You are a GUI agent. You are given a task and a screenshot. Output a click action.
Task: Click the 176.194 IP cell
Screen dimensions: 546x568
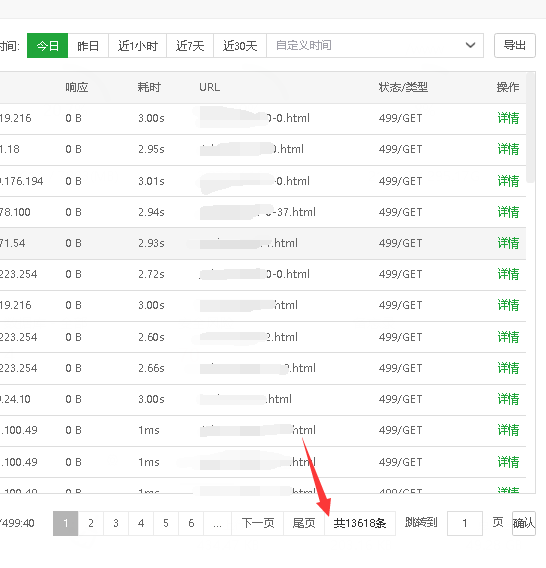point(22,181)
